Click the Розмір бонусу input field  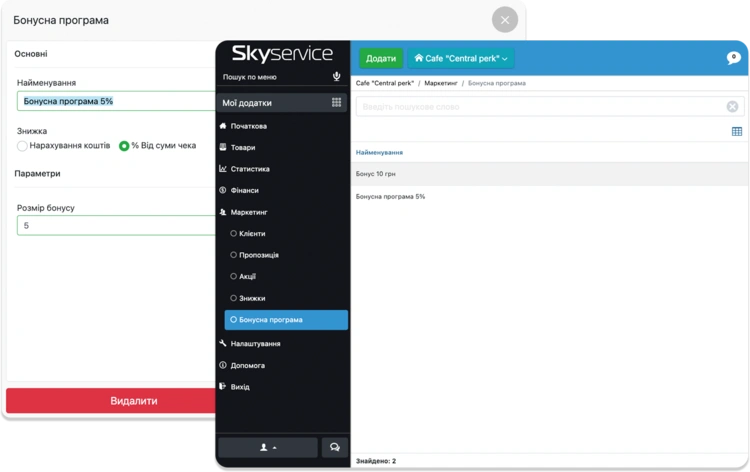coord(116,225)
